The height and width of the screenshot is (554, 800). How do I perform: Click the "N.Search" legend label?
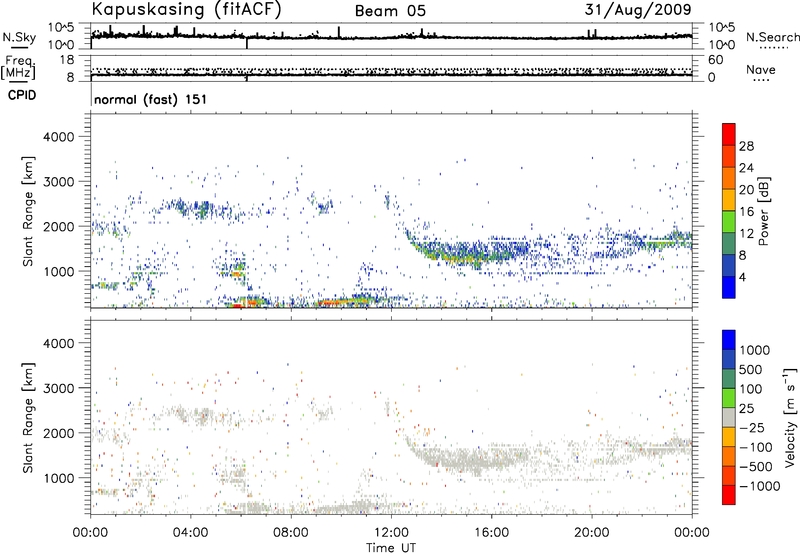click(772, 37)
